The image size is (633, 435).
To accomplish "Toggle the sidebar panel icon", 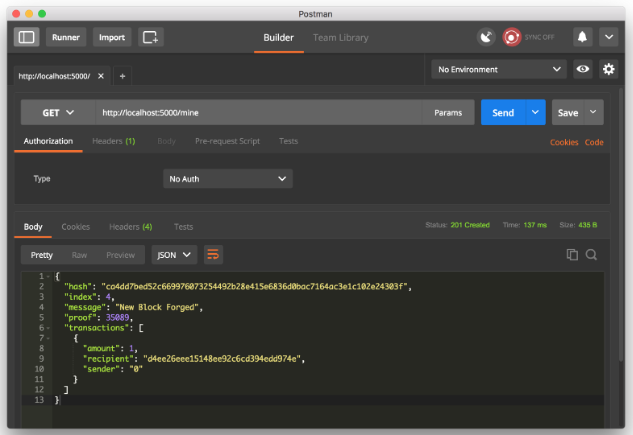I will [x=26, y=37].
